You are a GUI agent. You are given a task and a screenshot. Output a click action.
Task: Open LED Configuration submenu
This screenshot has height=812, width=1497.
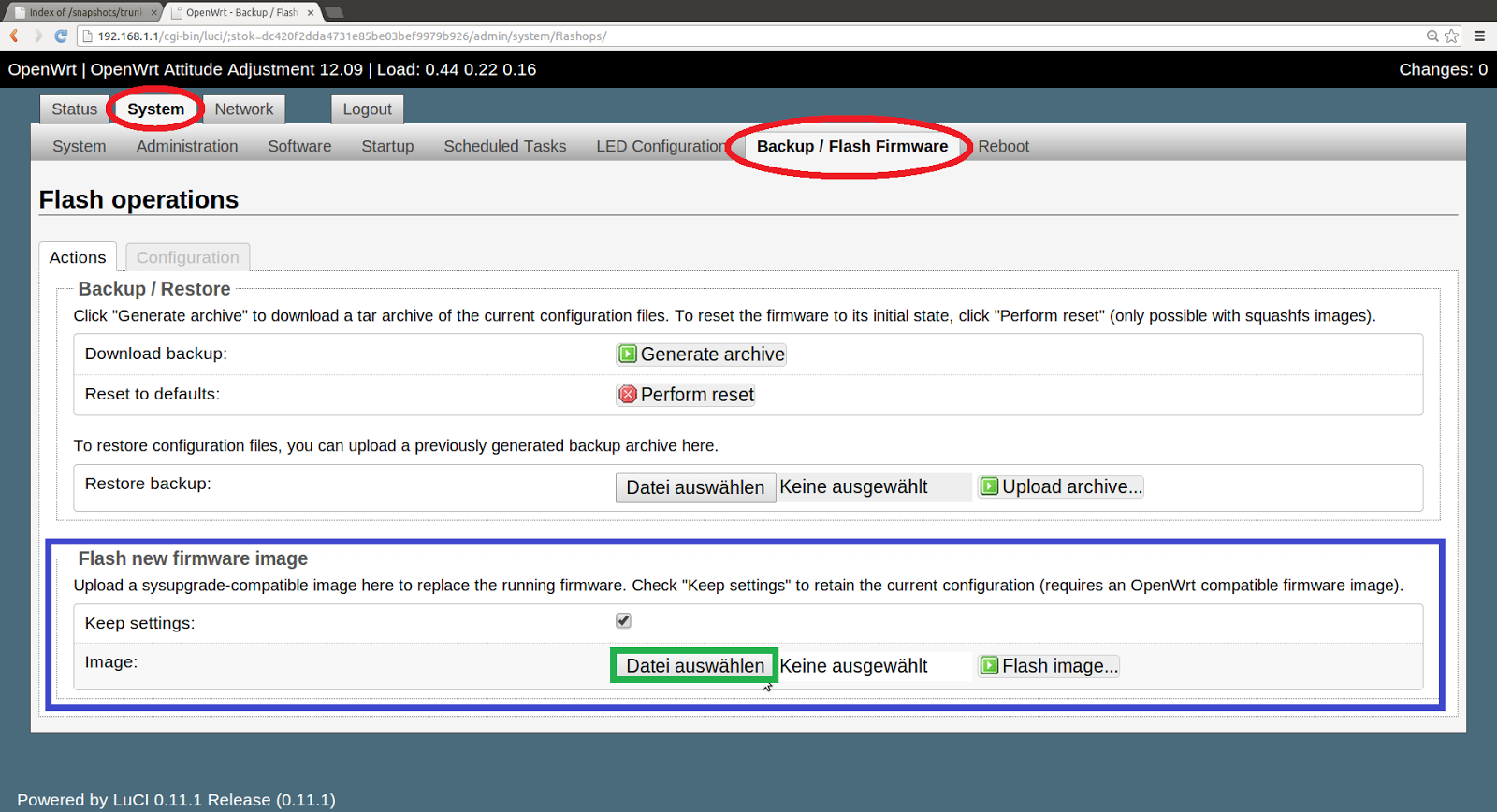coord(660,146)
